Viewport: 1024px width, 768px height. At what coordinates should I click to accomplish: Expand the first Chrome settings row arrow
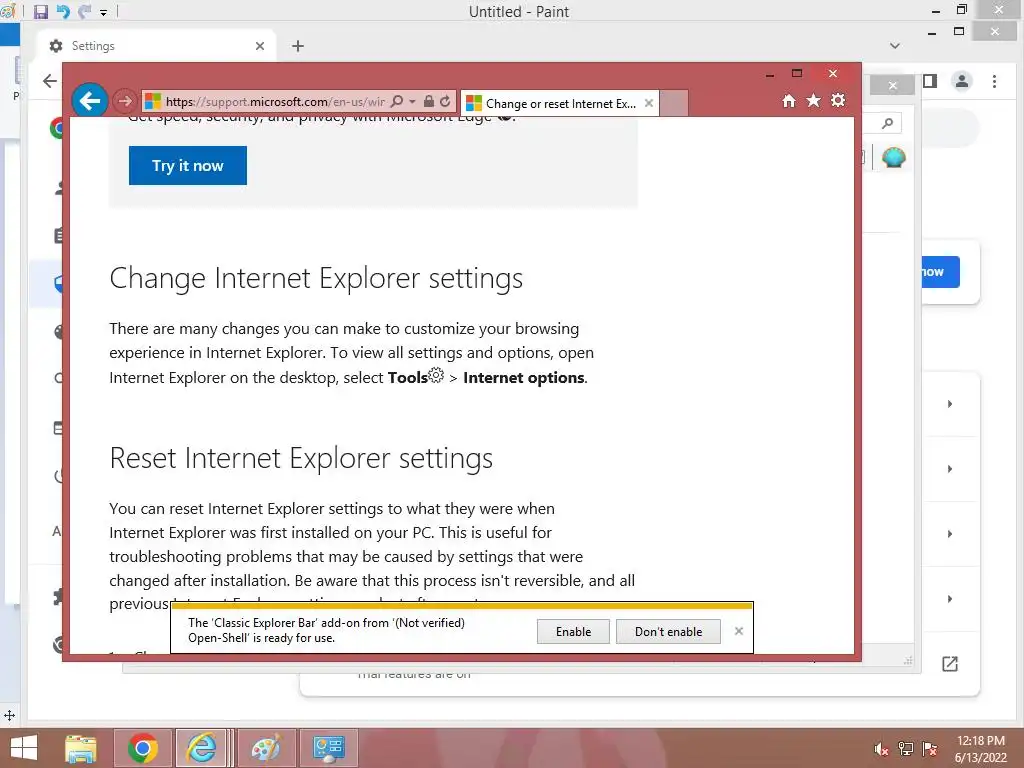coord(950,404)
